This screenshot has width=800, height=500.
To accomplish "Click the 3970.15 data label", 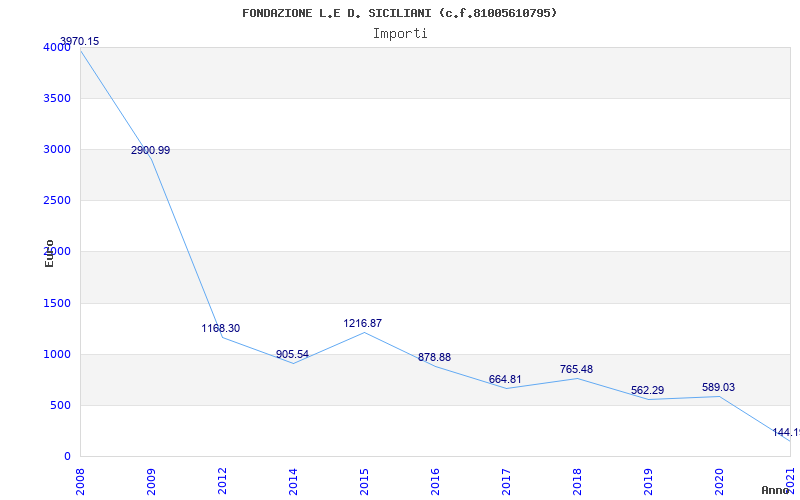I will (80, 41).
